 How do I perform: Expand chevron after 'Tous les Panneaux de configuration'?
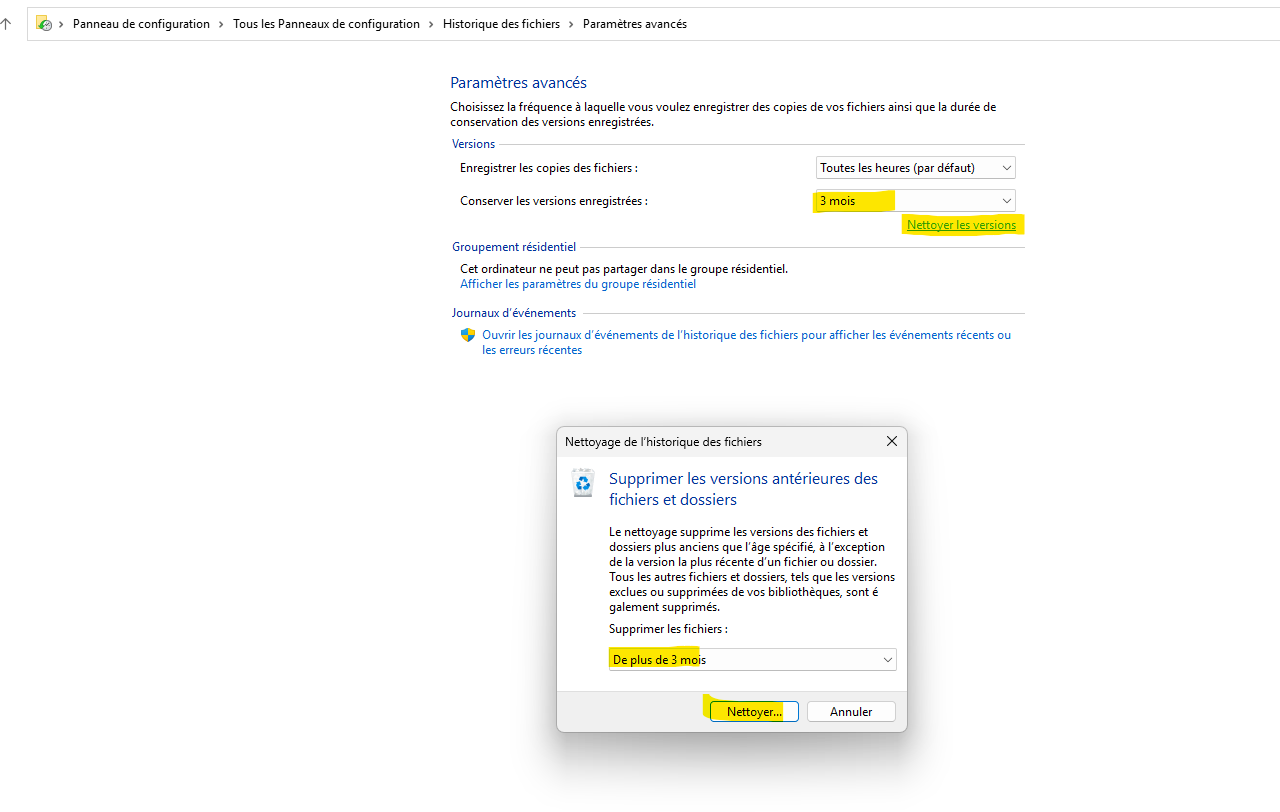(432, 24)
